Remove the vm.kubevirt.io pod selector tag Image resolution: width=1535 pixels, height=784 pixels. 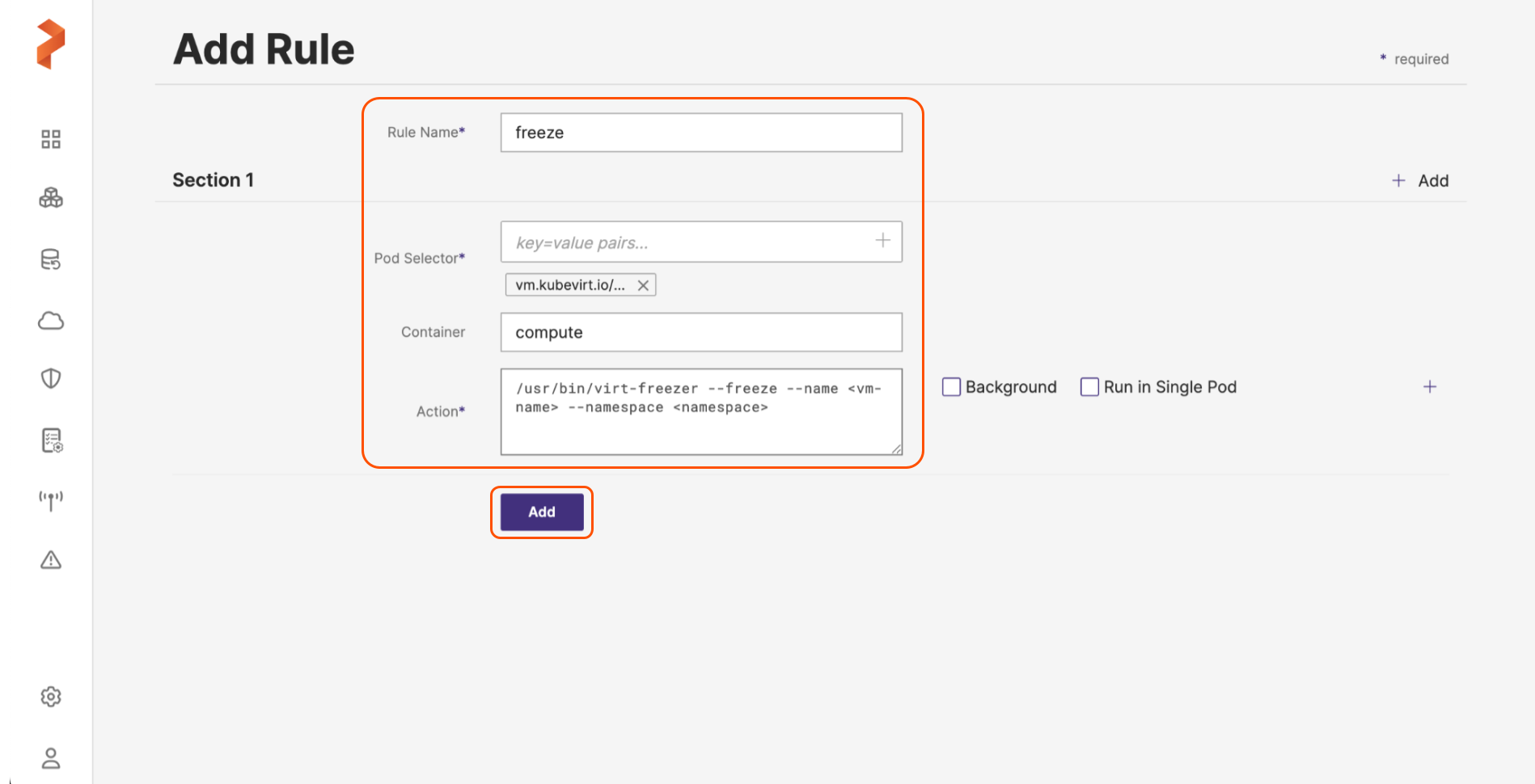coord(643,285)
